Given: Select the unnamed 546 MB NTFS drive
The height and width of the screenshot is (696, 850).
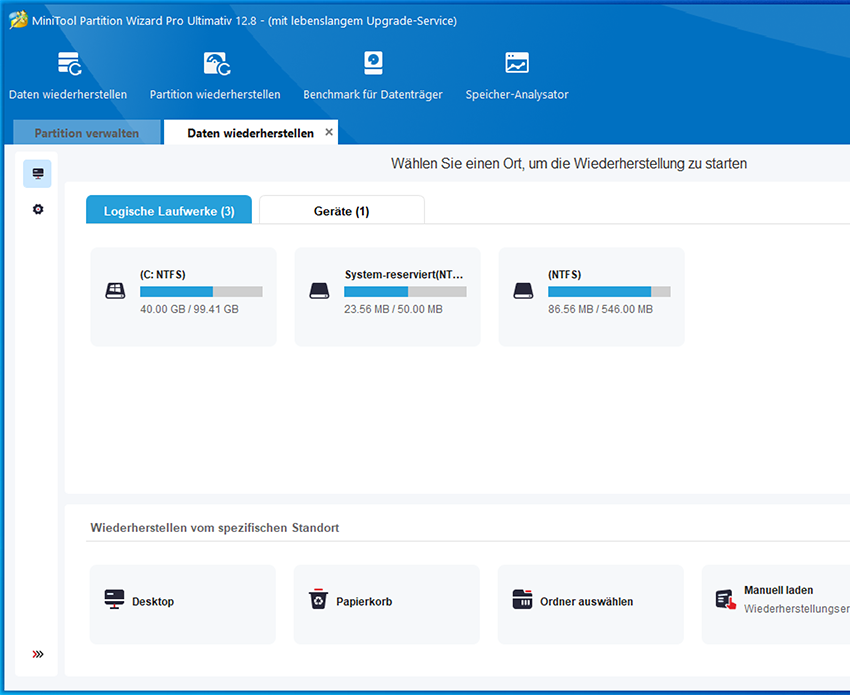Looking at the screenshot, I should 591,296.
